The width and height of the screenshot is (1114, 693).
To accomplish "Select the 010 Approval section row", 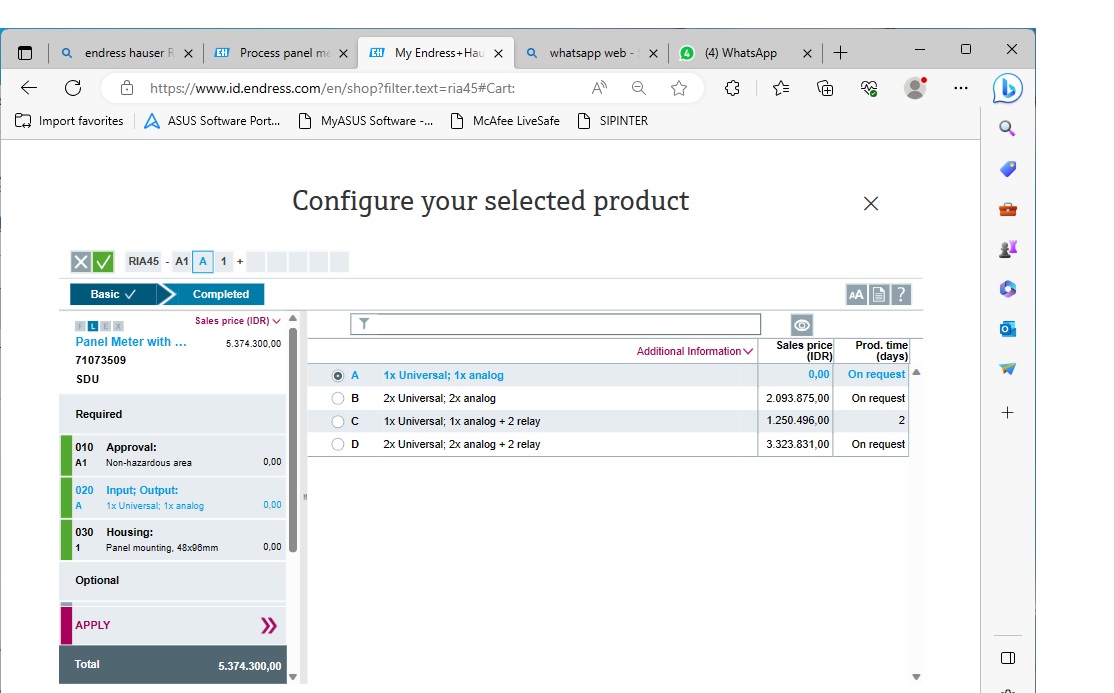I will click(x=174, y=455).
